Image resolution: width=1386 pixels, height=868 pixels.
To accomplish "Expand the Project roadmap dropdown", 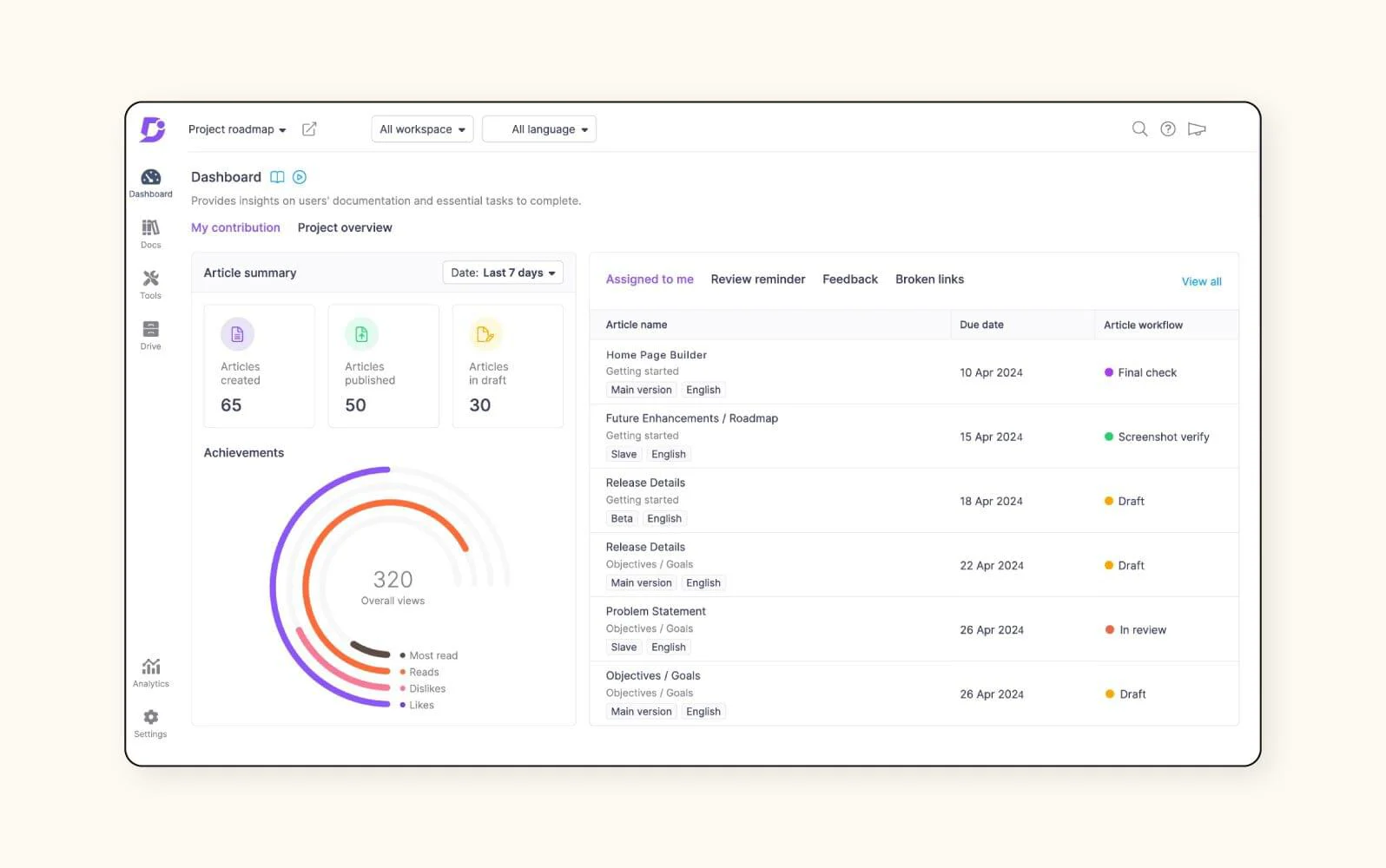I will (237, 129).
